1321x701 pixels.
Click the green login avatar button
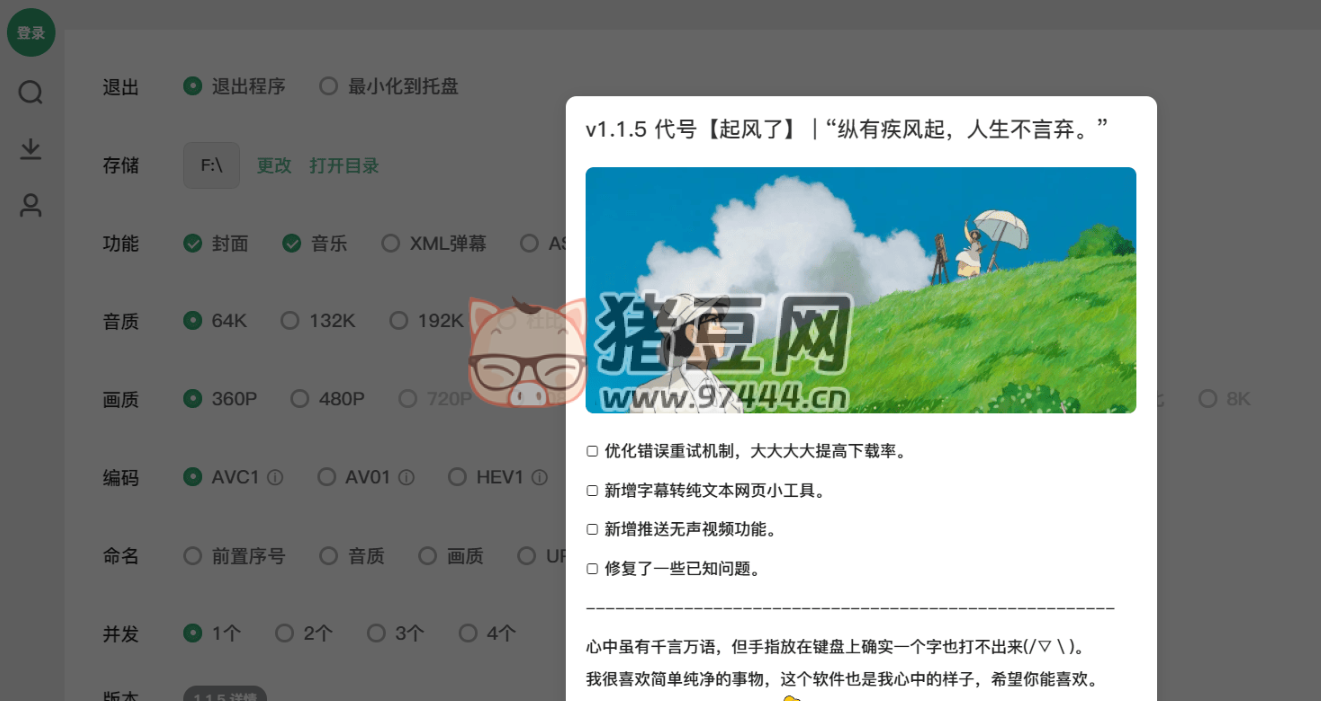[31, 33]
